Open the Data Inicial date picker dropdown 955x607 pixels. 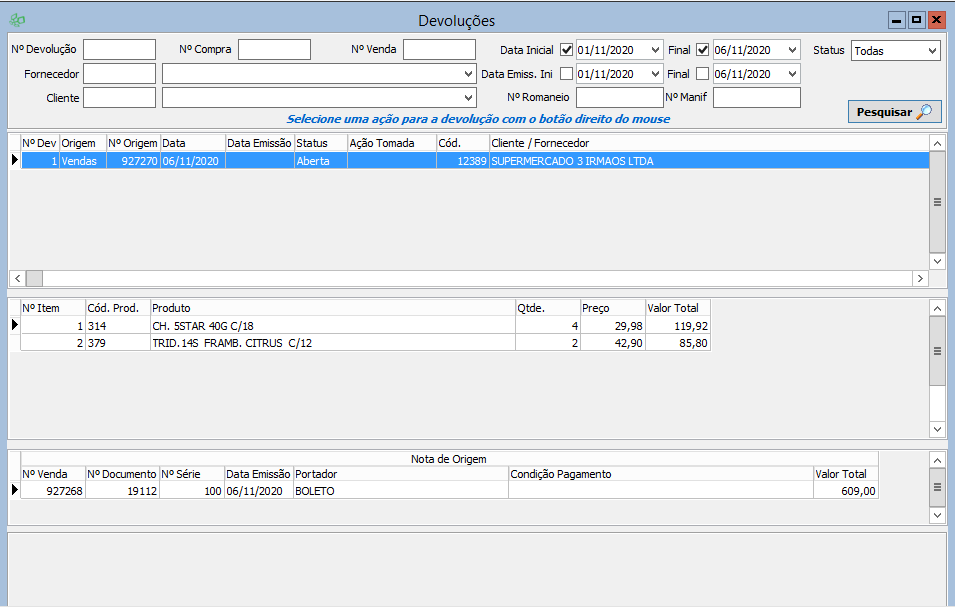coord(655,50)
